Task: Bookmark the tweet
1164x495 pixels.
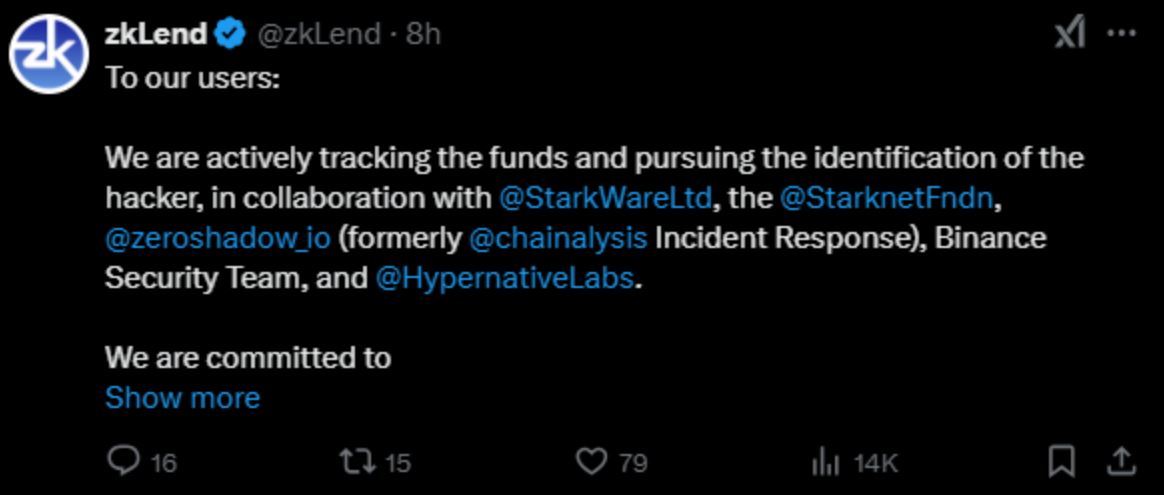Action: coord(1062,462)
